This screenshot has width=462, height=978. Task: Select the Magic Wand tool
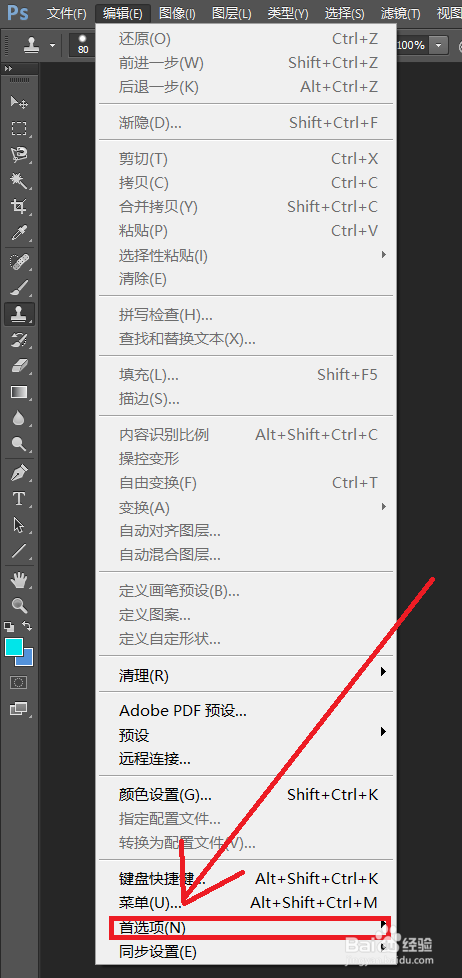19,181
